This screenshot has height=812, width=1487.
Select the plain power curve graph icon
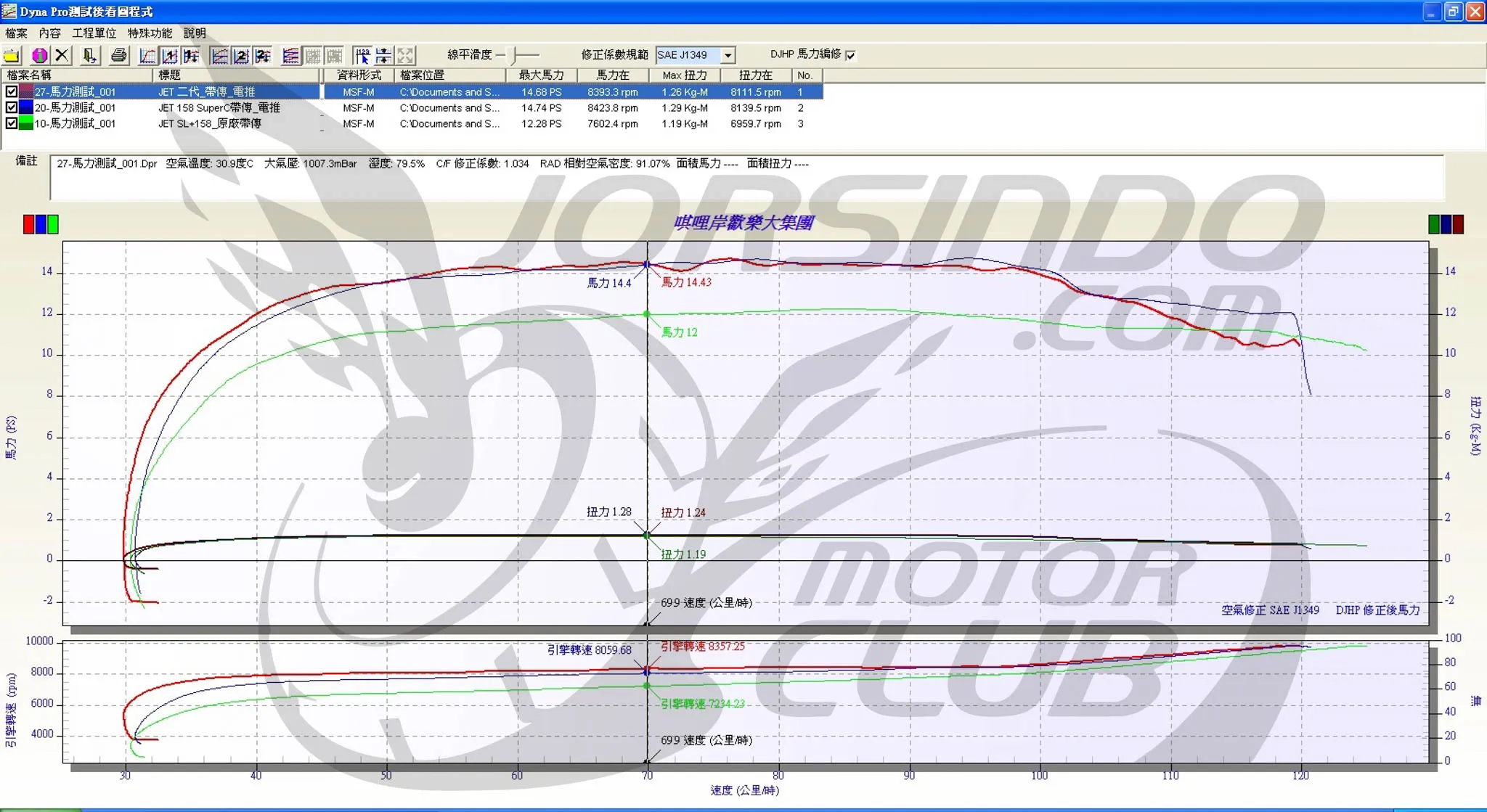(147, 55)
